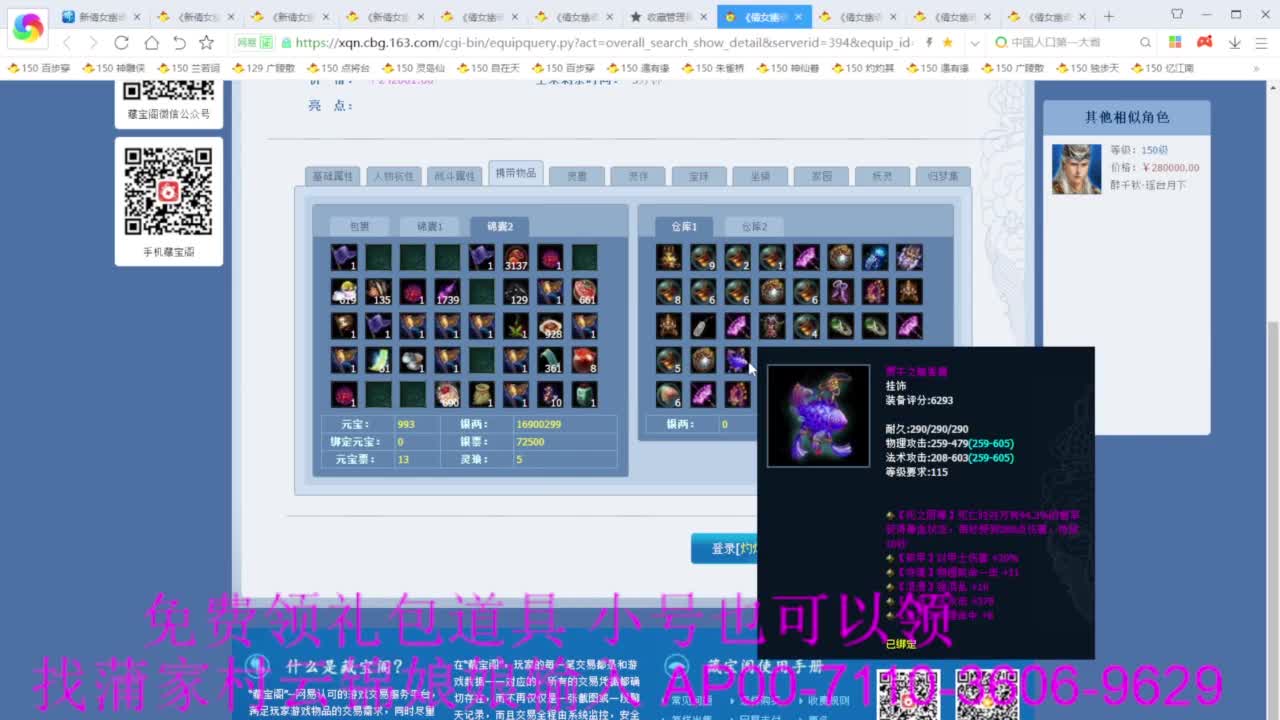Switch to the 基础属性 tab
The width and height of the screenshot is (1280, 720).
333,176
